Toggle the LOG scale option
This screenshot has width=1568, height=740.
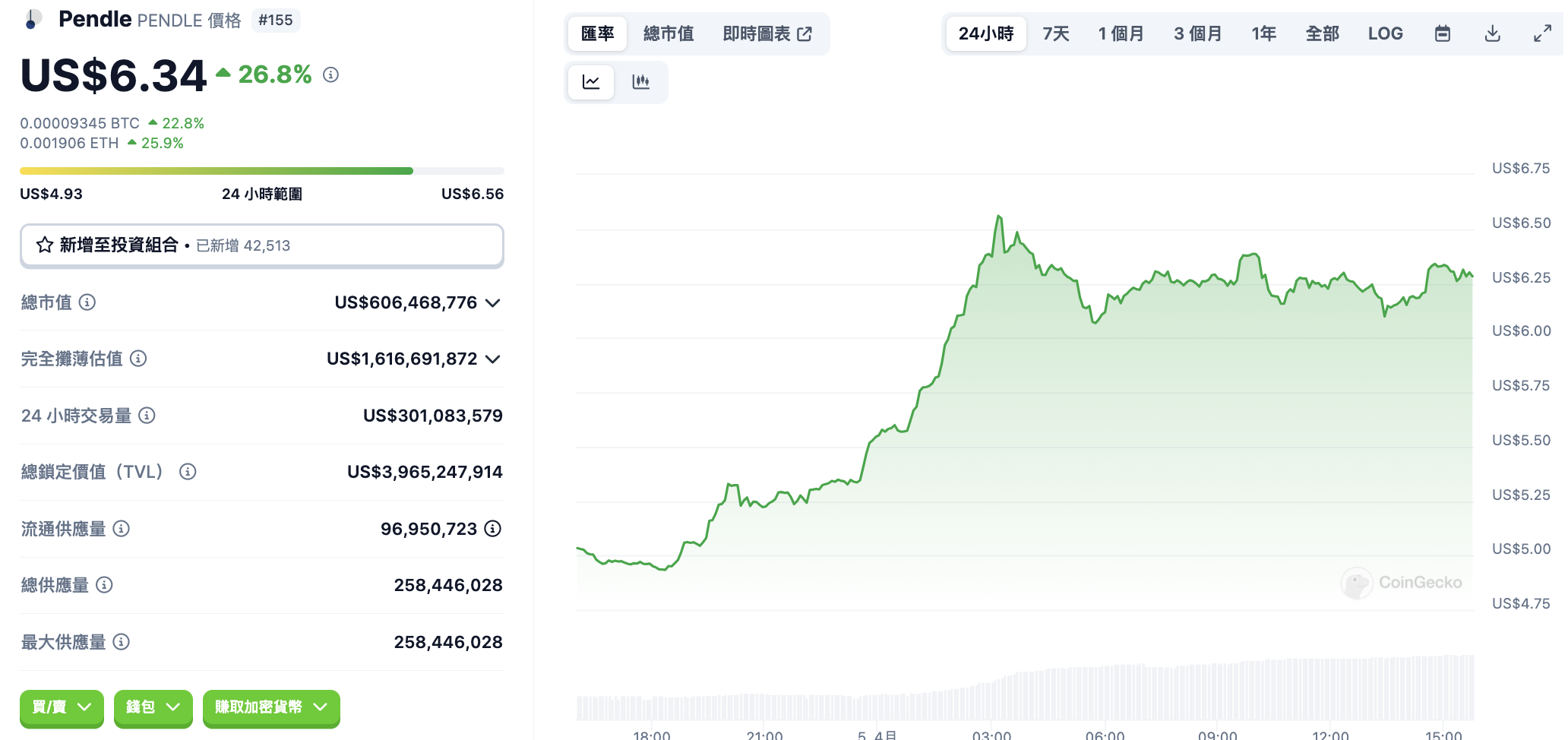(1385, 33)
